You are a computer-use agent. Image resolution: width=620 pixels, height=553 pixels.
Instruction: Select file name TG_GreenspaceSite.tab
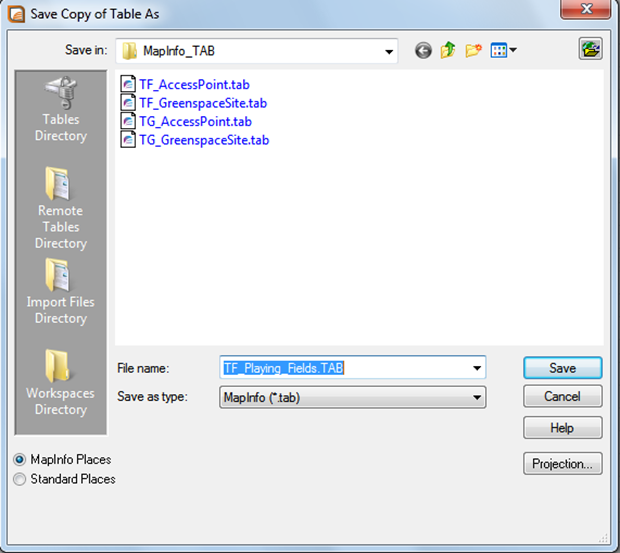tap(204, 140)
